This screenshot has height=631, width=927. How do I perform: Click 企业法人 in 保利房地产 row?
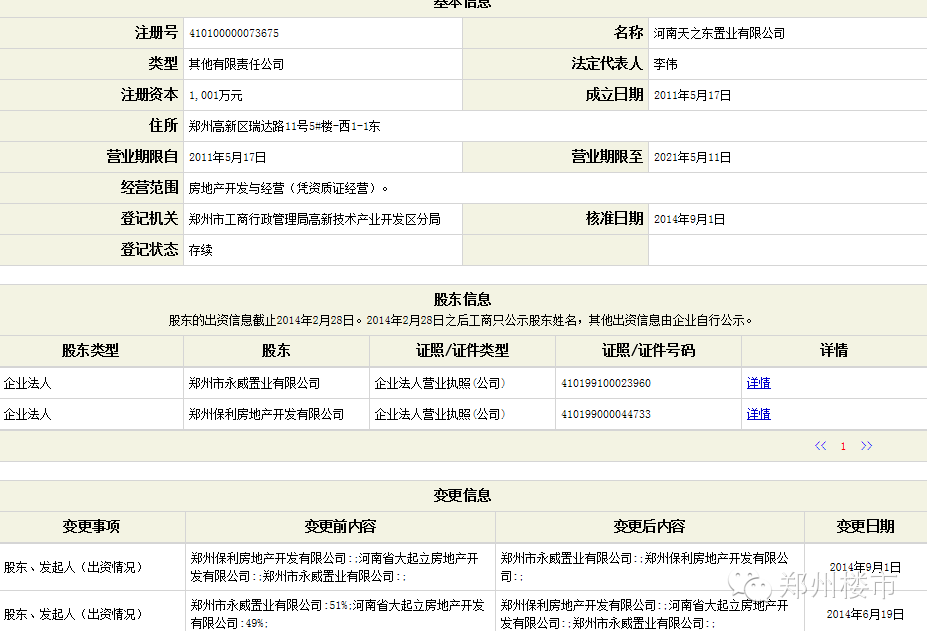[27, 414]
